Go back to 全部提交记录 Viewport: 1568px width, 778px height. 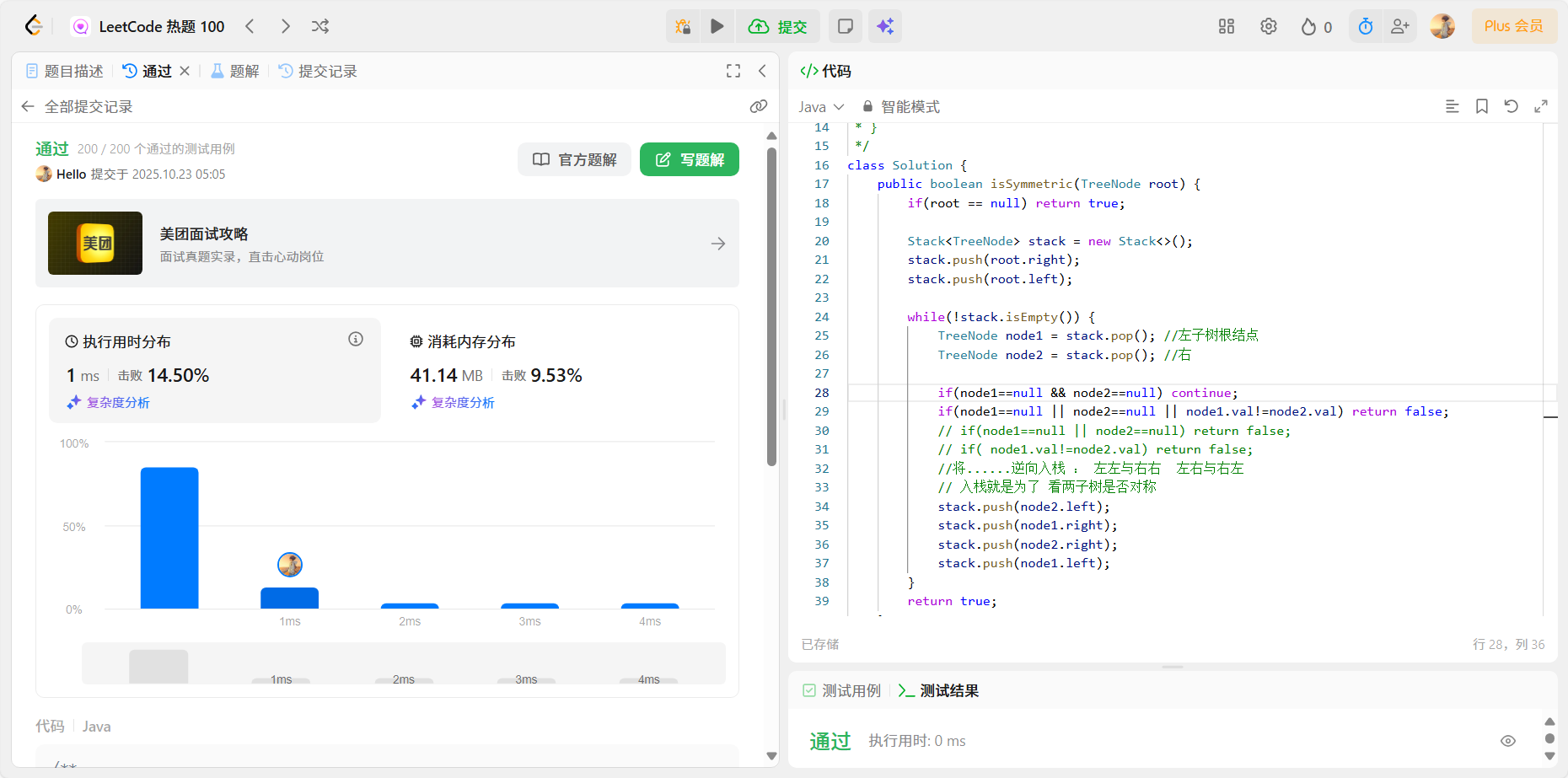tap(77, 106)
